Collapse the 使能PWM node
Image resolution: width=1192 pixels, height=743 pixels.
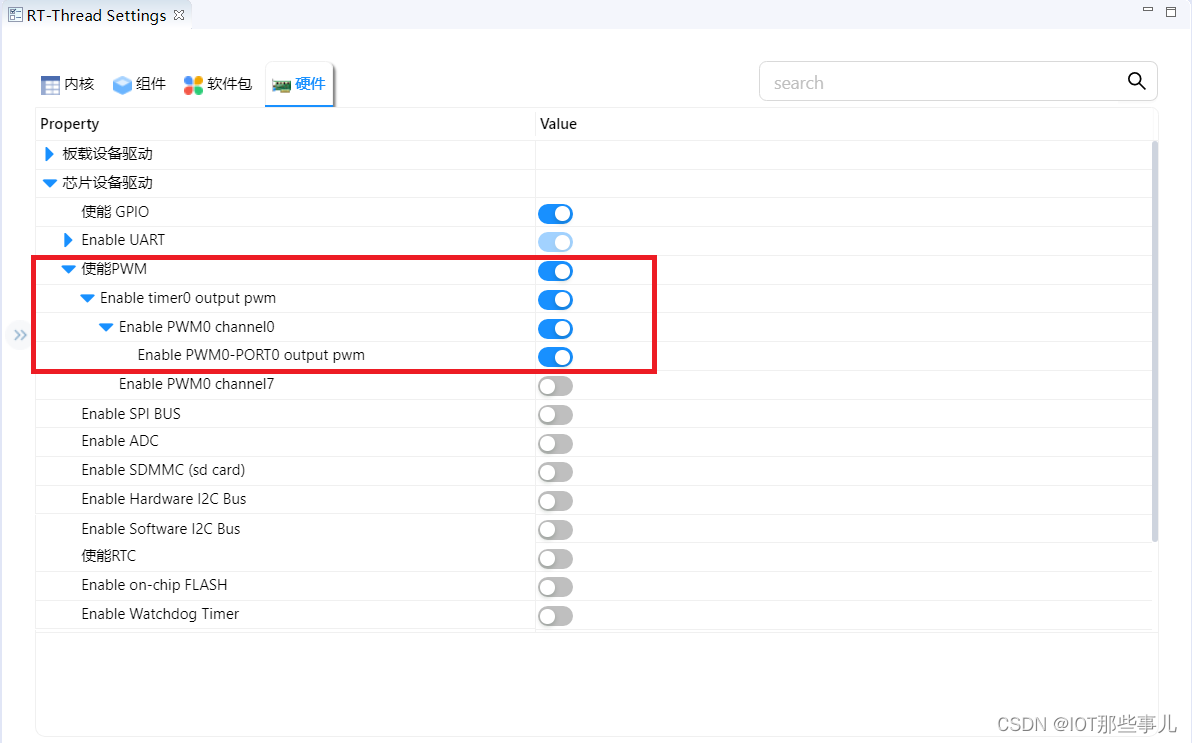(x=68, y=269)
